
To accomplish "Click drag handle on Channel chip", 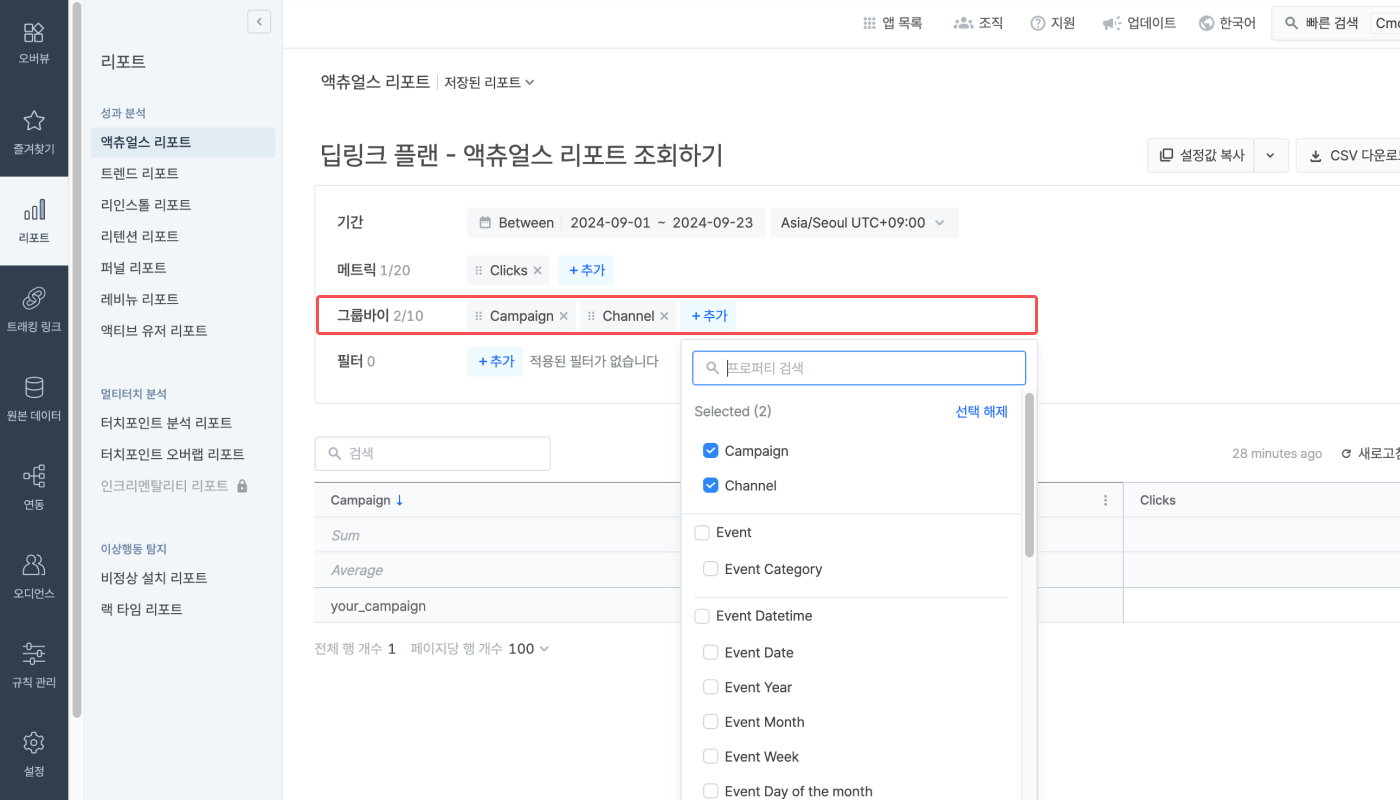I will (591, 316).
